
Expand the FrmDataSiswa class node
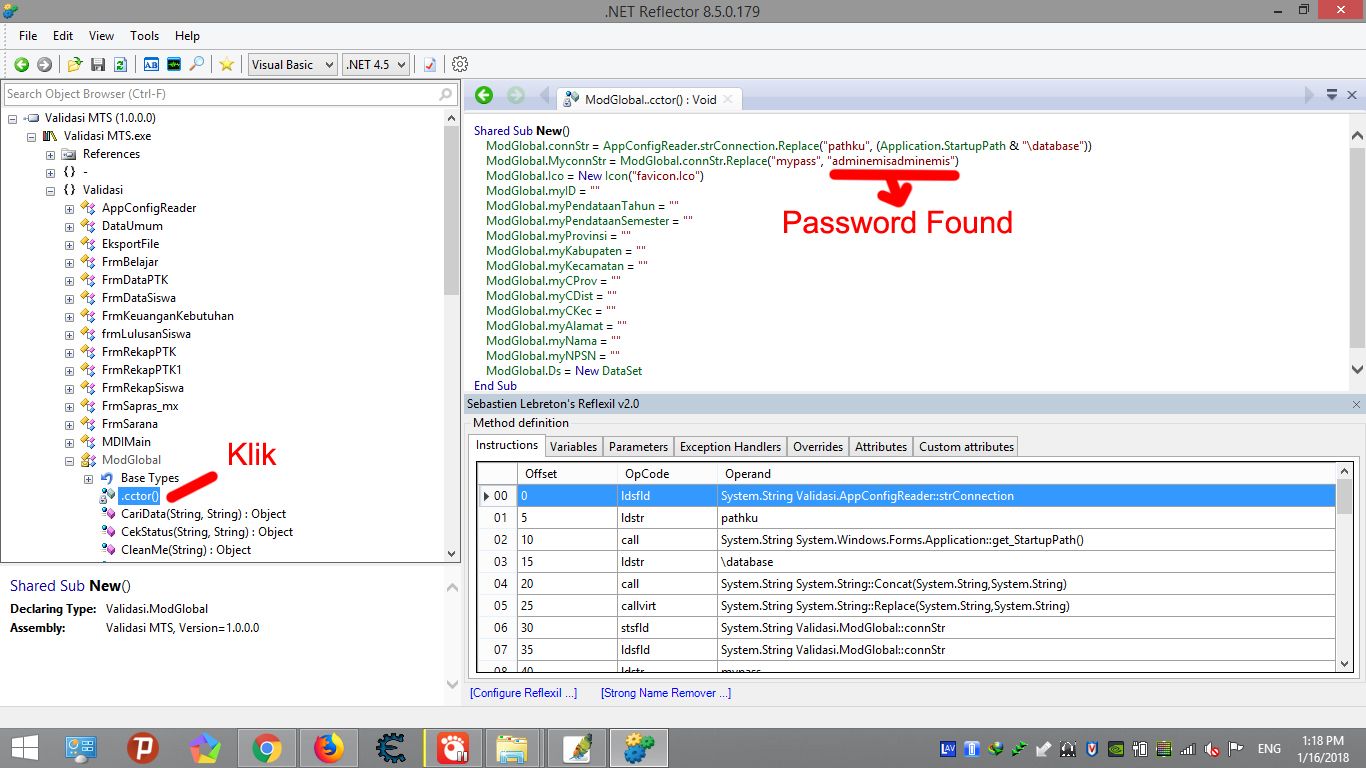coord(70,298)
